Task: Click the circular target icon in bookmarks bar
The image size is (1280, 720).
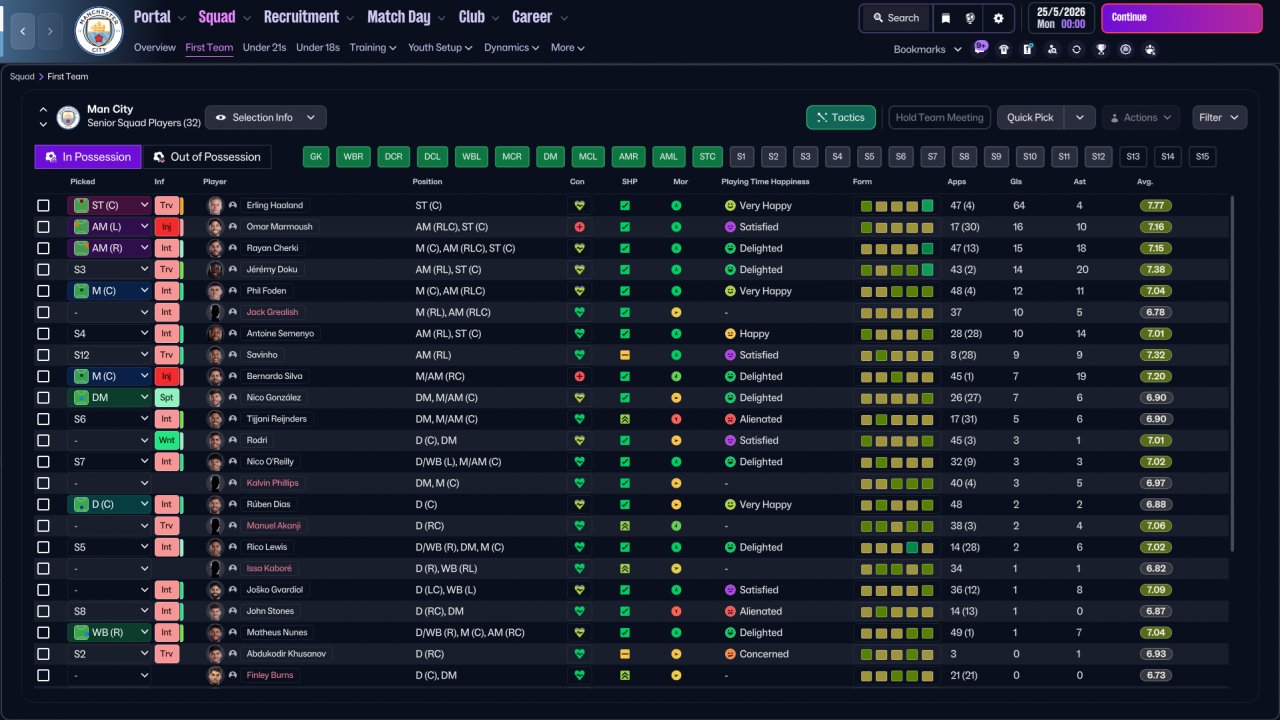Action: (x=1125, y=49)
